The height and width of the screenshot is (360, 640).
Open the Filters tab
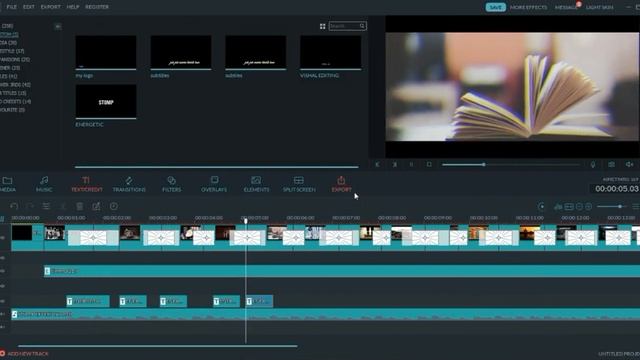(x=171, y=184)
